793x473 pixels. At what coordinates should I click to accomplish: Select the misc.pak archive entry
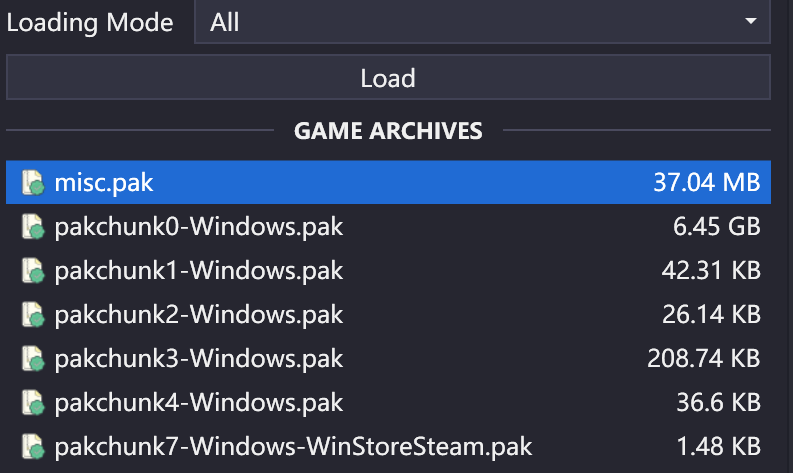(x=104, y=183)
